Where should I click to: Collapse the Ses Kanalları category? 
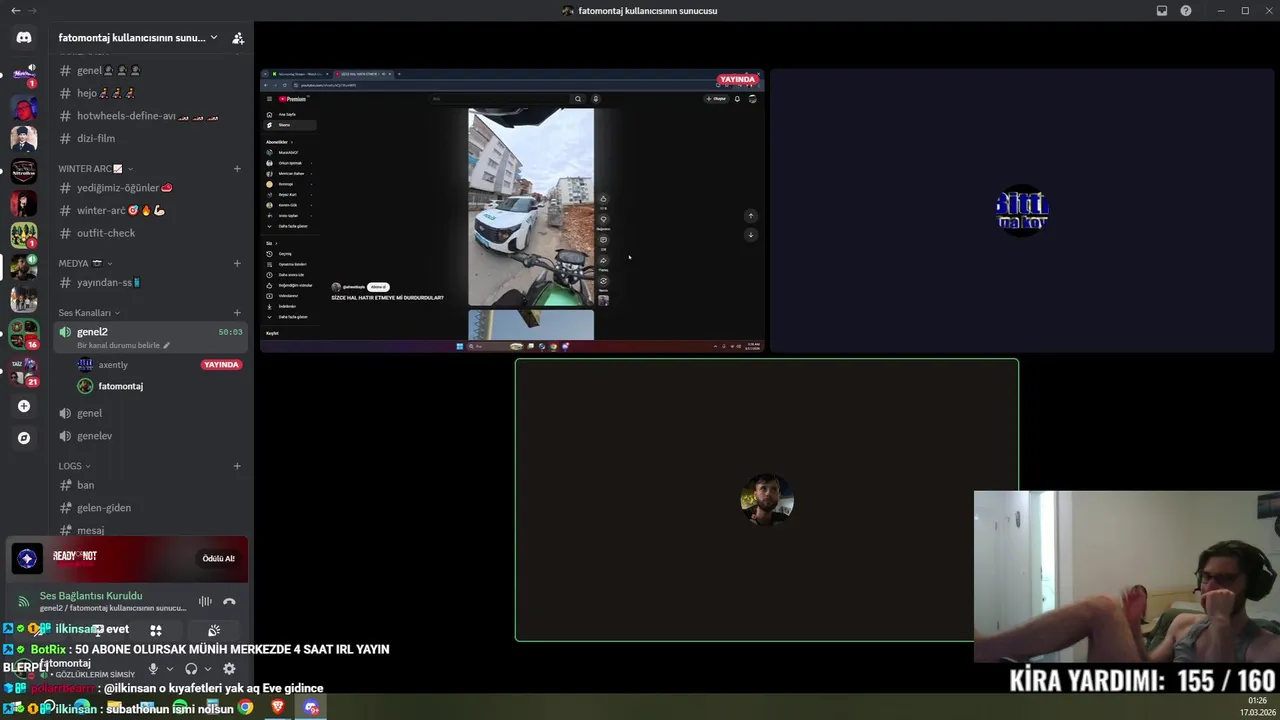point(89,313)
